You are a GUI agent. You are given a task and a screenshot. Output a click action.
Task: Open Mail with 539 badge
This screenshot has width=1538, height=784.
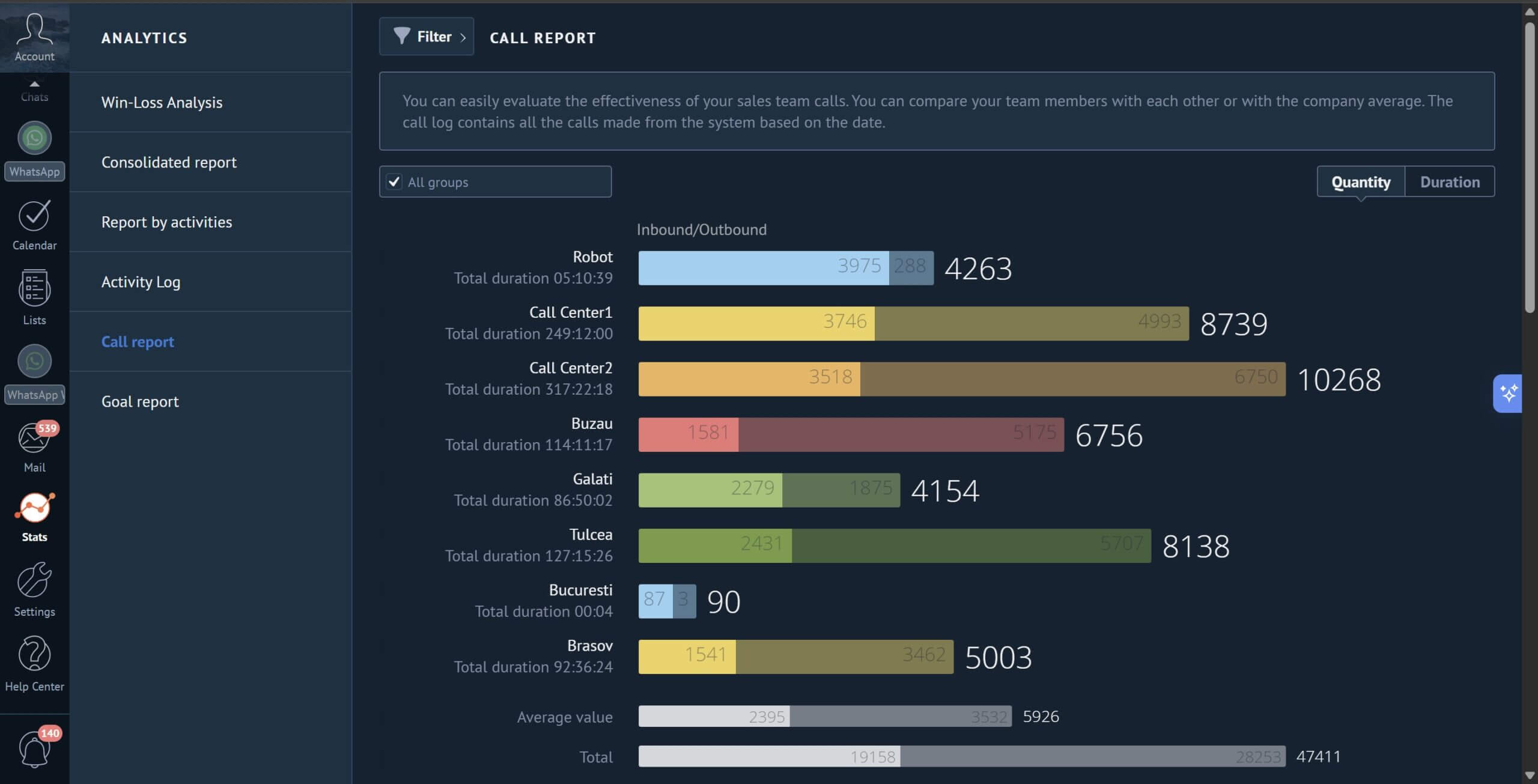(34, 439)
